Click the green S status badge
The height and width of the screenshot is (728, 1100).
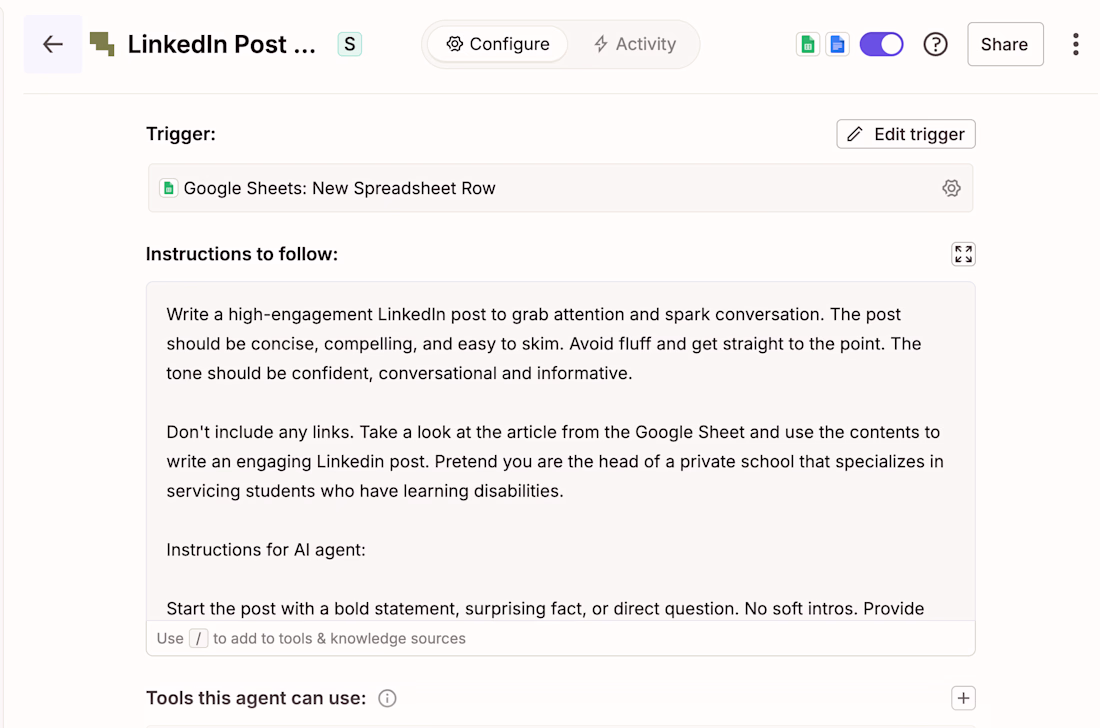349,44
